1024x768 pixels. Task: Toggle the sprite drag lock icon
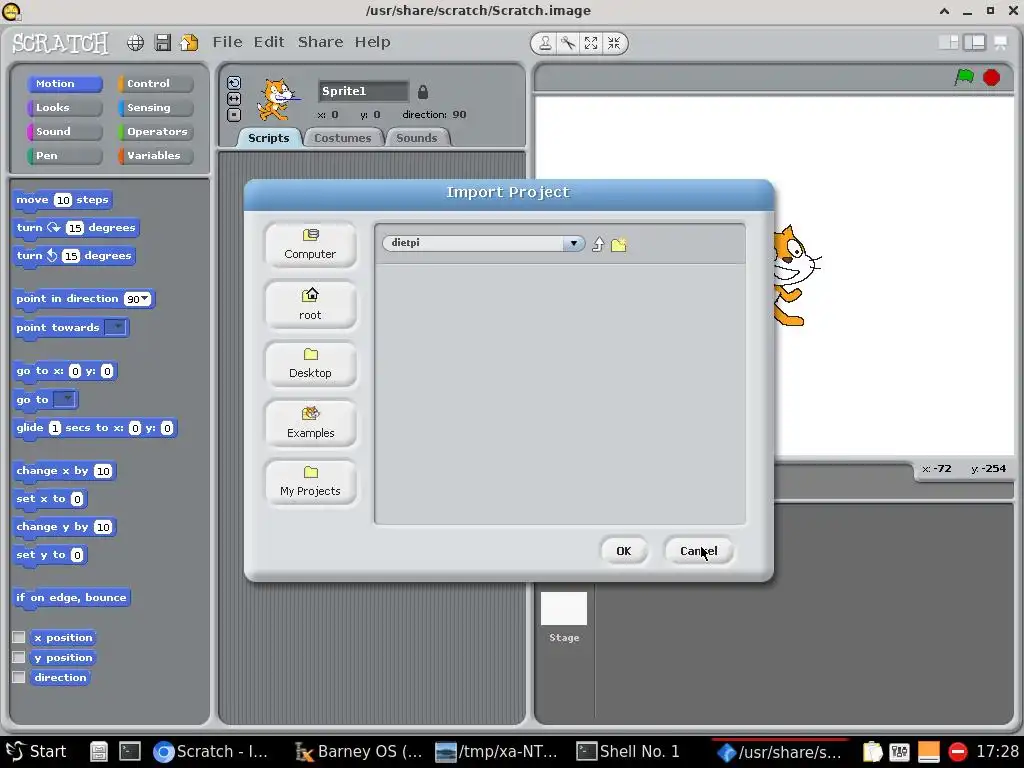[423, 92]
